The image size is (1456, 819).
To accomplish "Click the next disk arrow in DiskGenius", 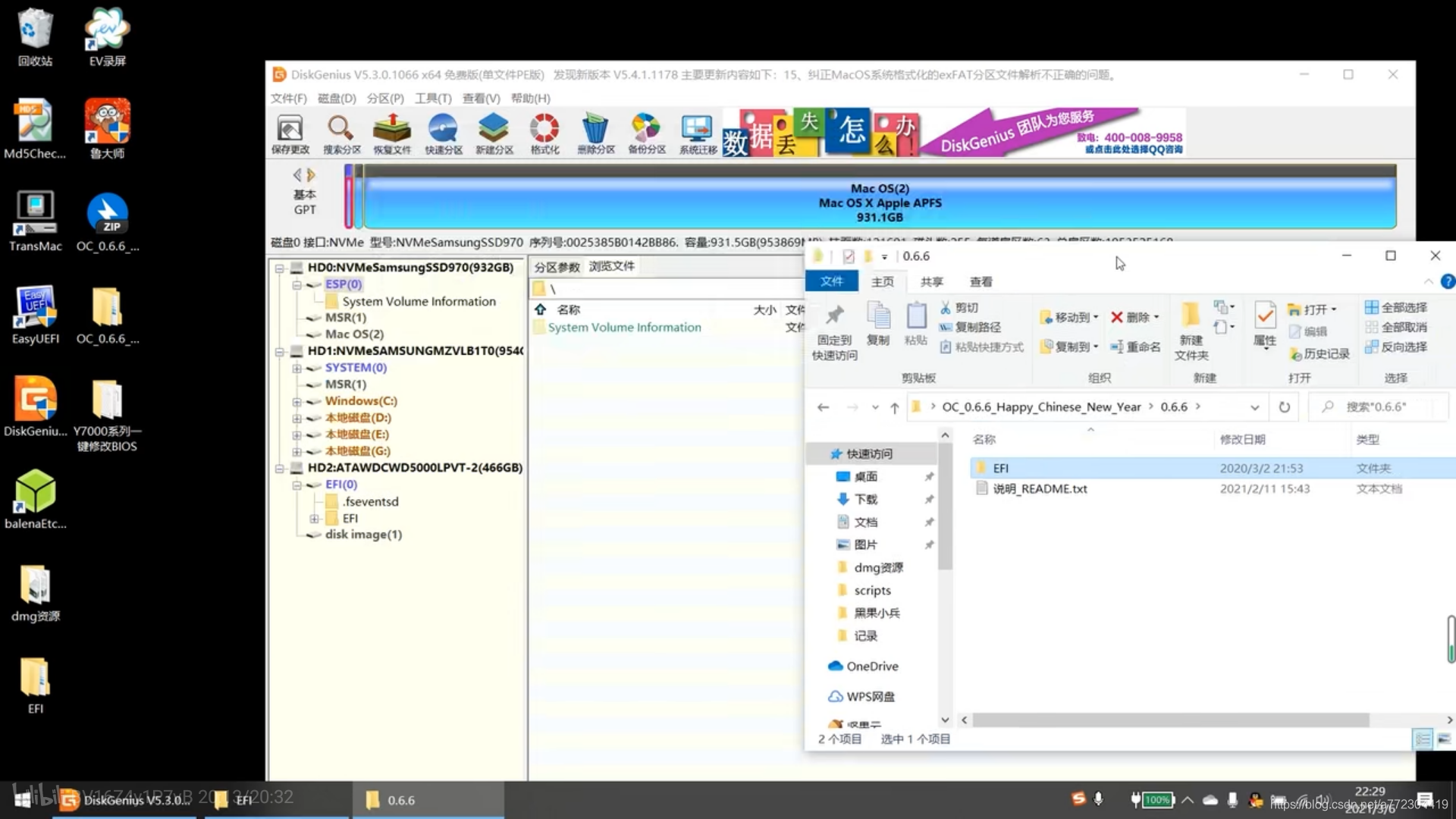I will pos(311,174).
